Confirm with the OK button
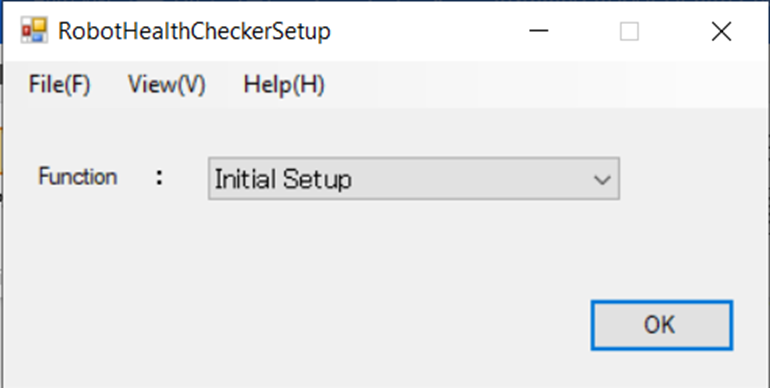The height and width of the screenshot is (388, 770). [661, 325]
